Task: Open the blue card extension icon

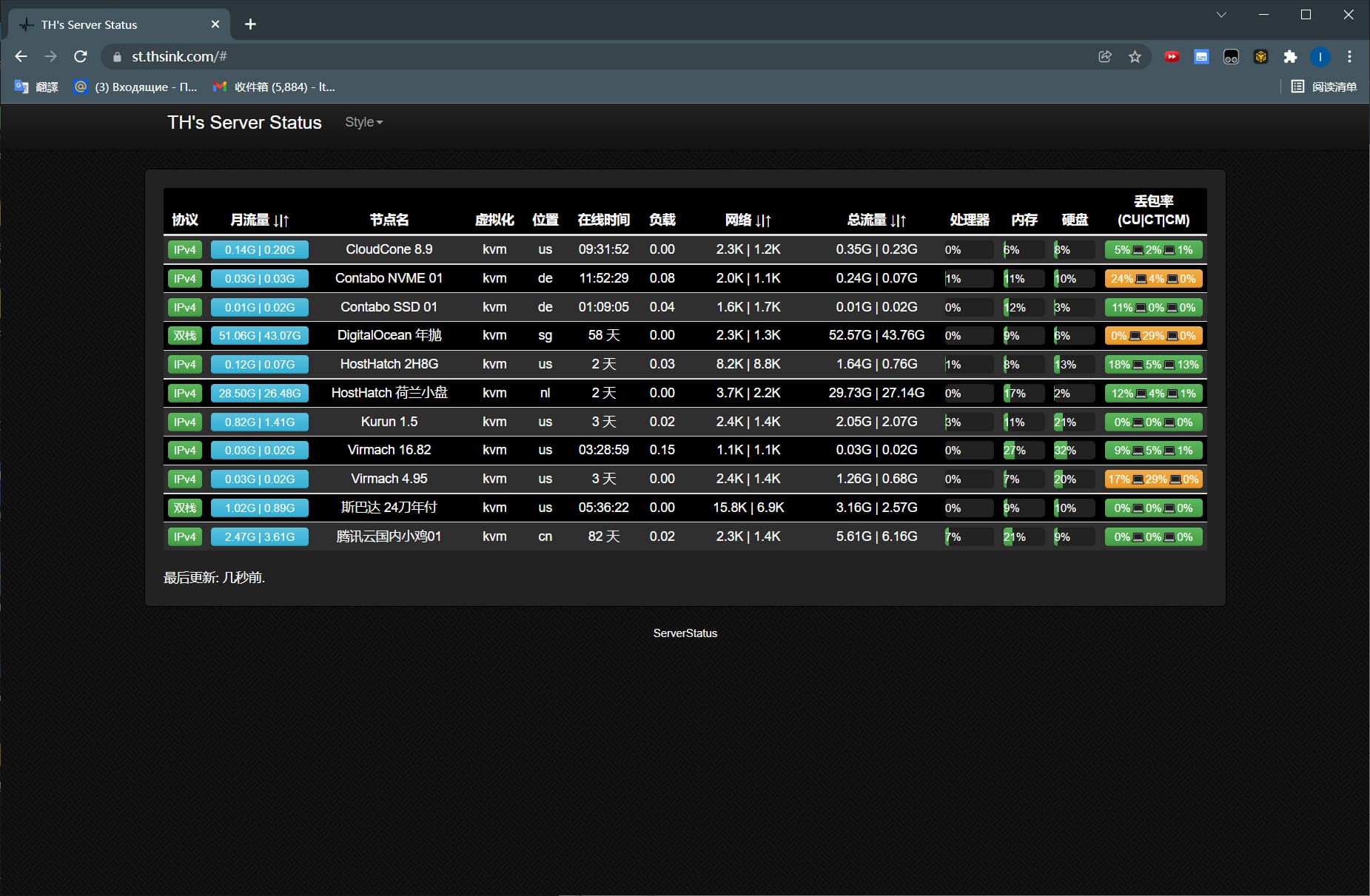Action: tap(1201, 56)
